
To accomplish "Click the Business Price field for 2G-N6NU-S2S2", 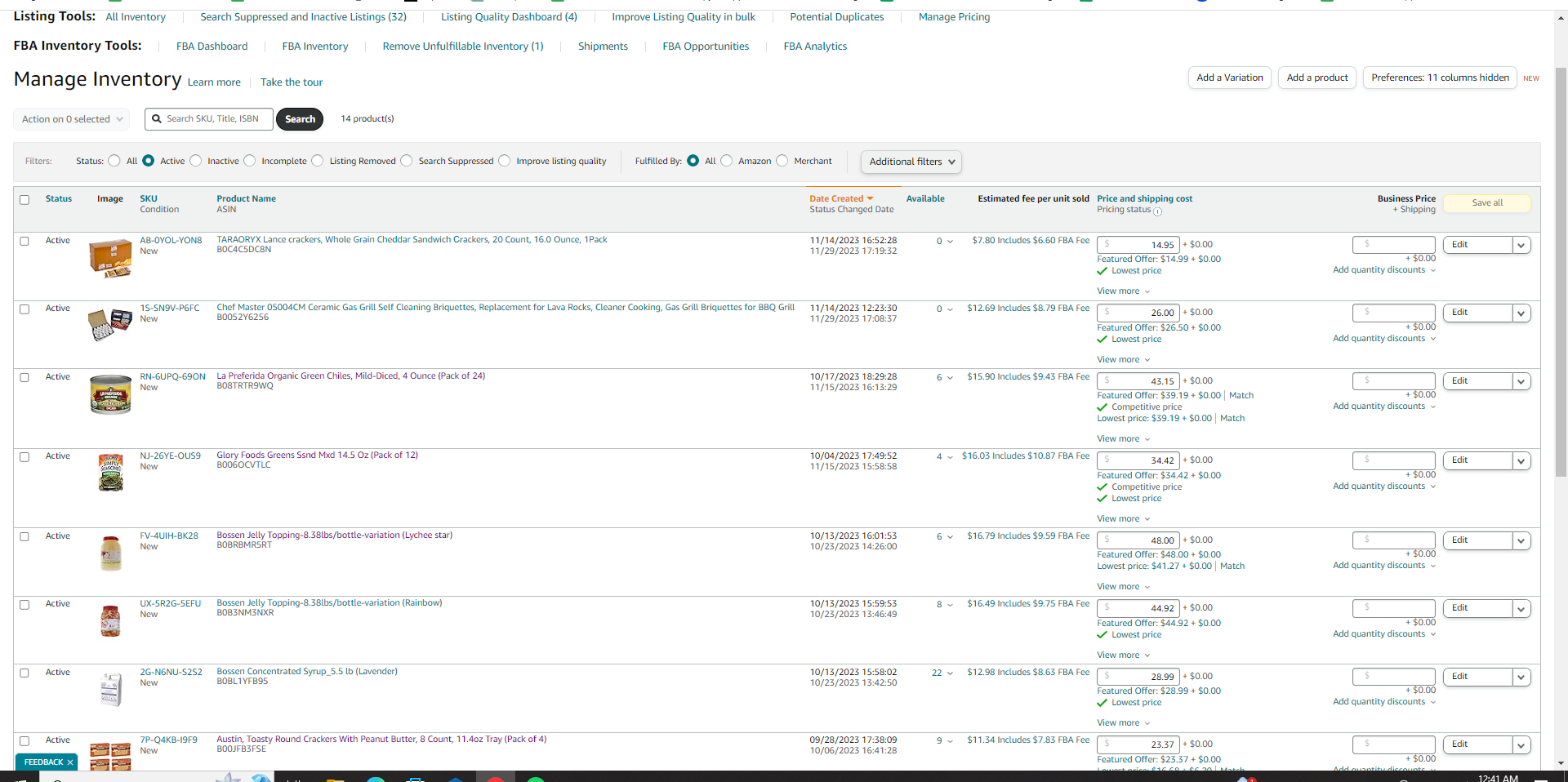I will click(1394, 677).
